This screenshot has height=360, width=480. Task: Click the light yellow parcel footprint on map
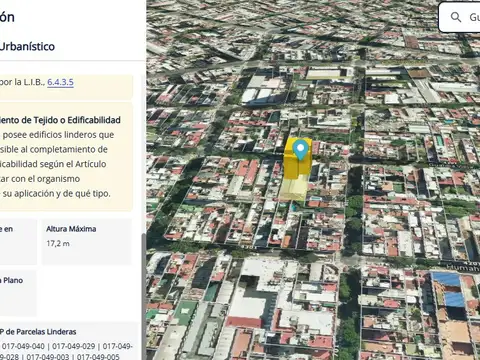coord(293,189)
